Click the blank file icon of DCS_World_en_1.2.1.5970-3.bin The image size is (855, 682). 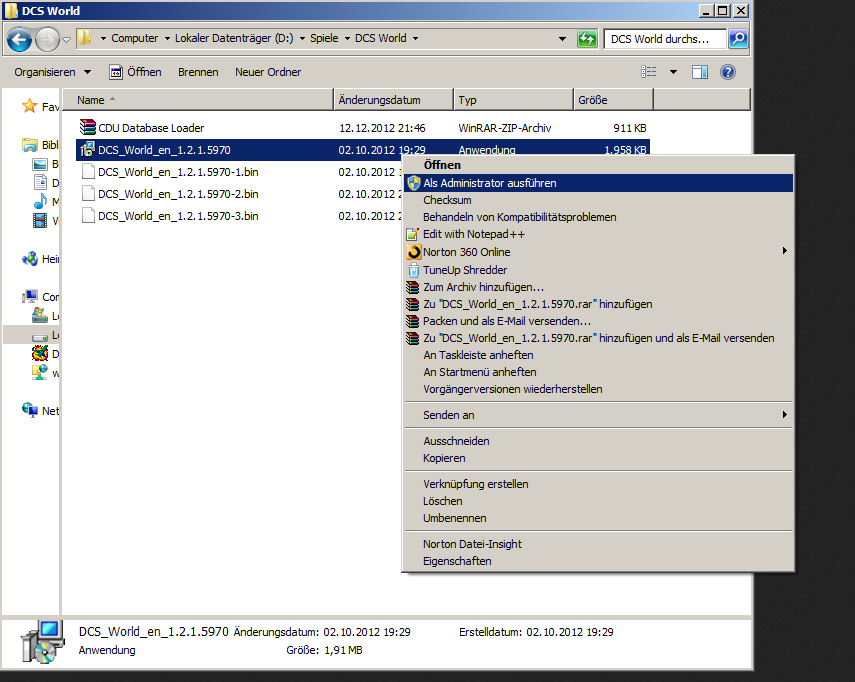coord(88,216)
